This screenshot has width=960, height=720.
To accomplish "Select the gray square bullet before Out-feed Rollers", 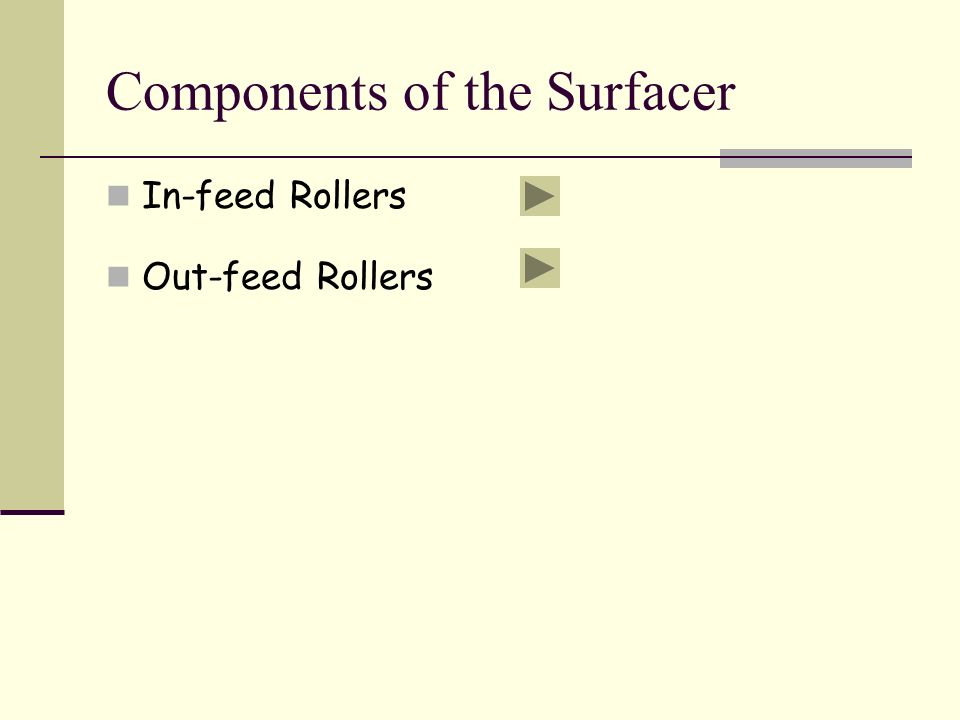I will pyautogui.click(x=118, y=277).
